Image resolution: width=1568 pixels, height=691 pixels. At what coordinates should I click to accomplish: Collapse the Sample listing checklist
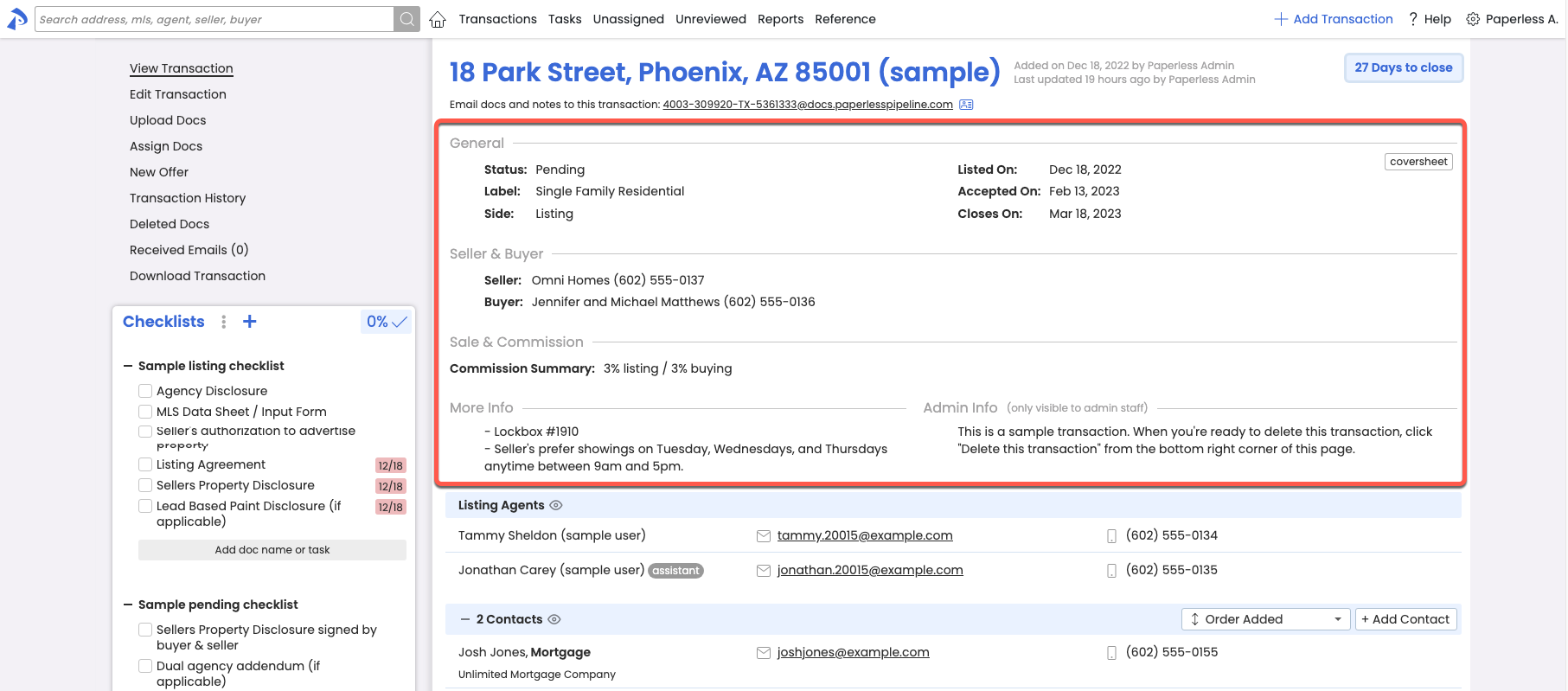pyautogui.click(x=128, y=366)
